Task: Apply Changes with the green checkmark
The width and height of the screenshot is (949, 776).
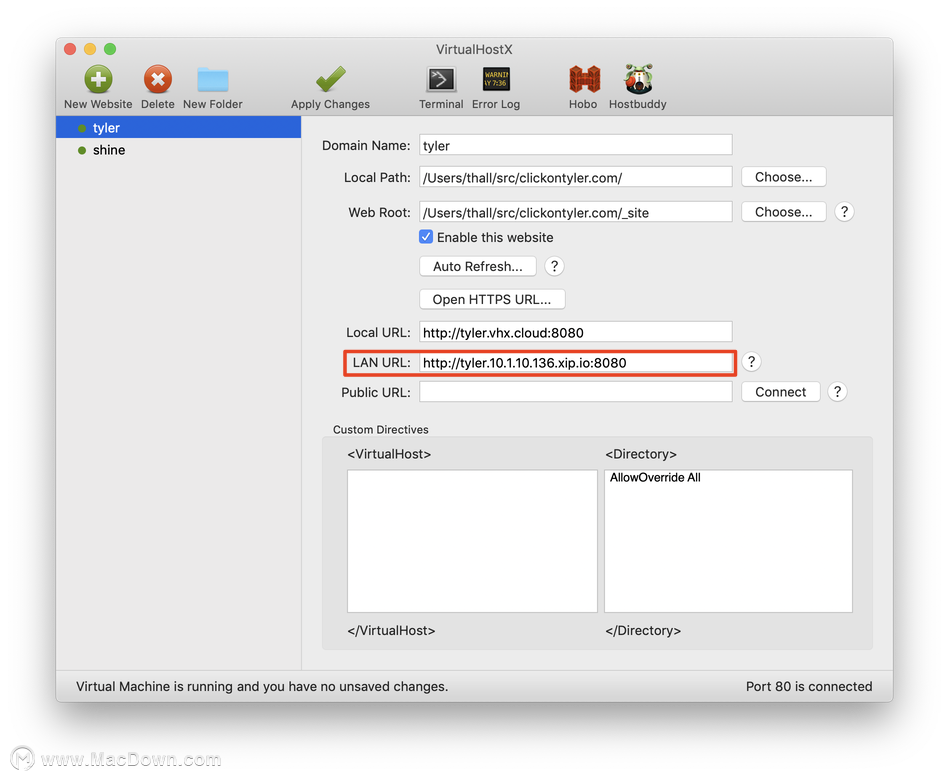Action: 330,79
